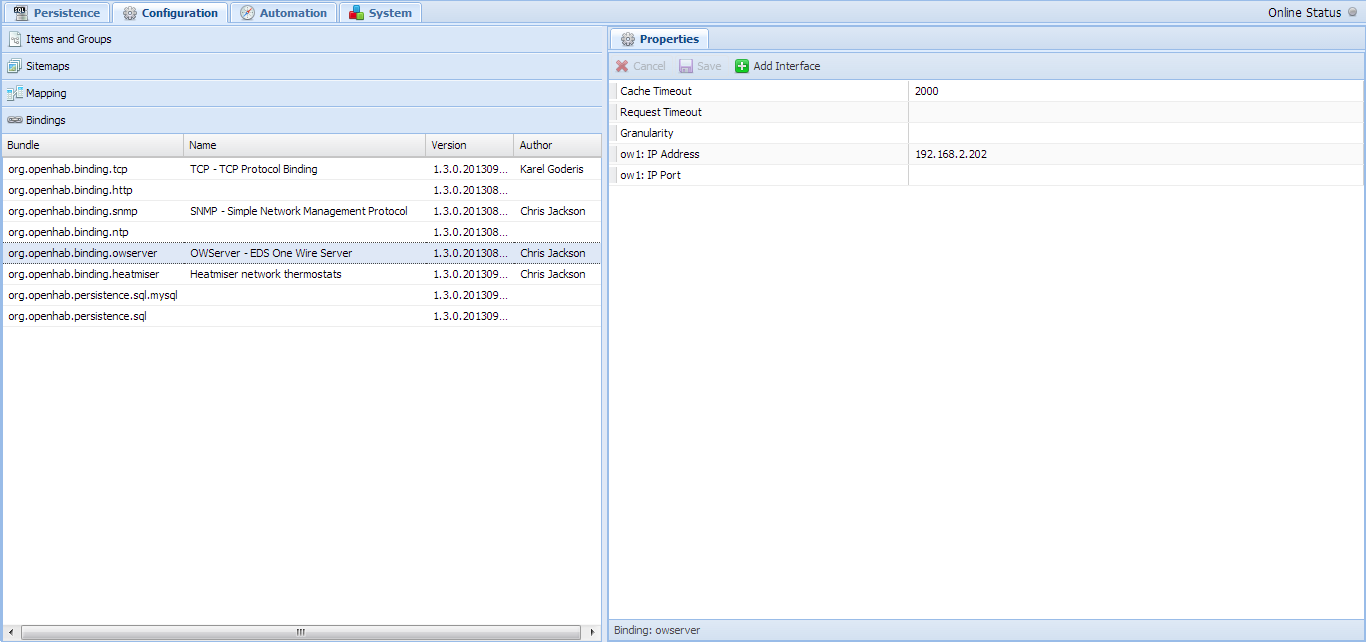Click the System tab blocks icon
Image resolution: width=1366 pixels, height=642 pixels.
[x=357, y=13]
